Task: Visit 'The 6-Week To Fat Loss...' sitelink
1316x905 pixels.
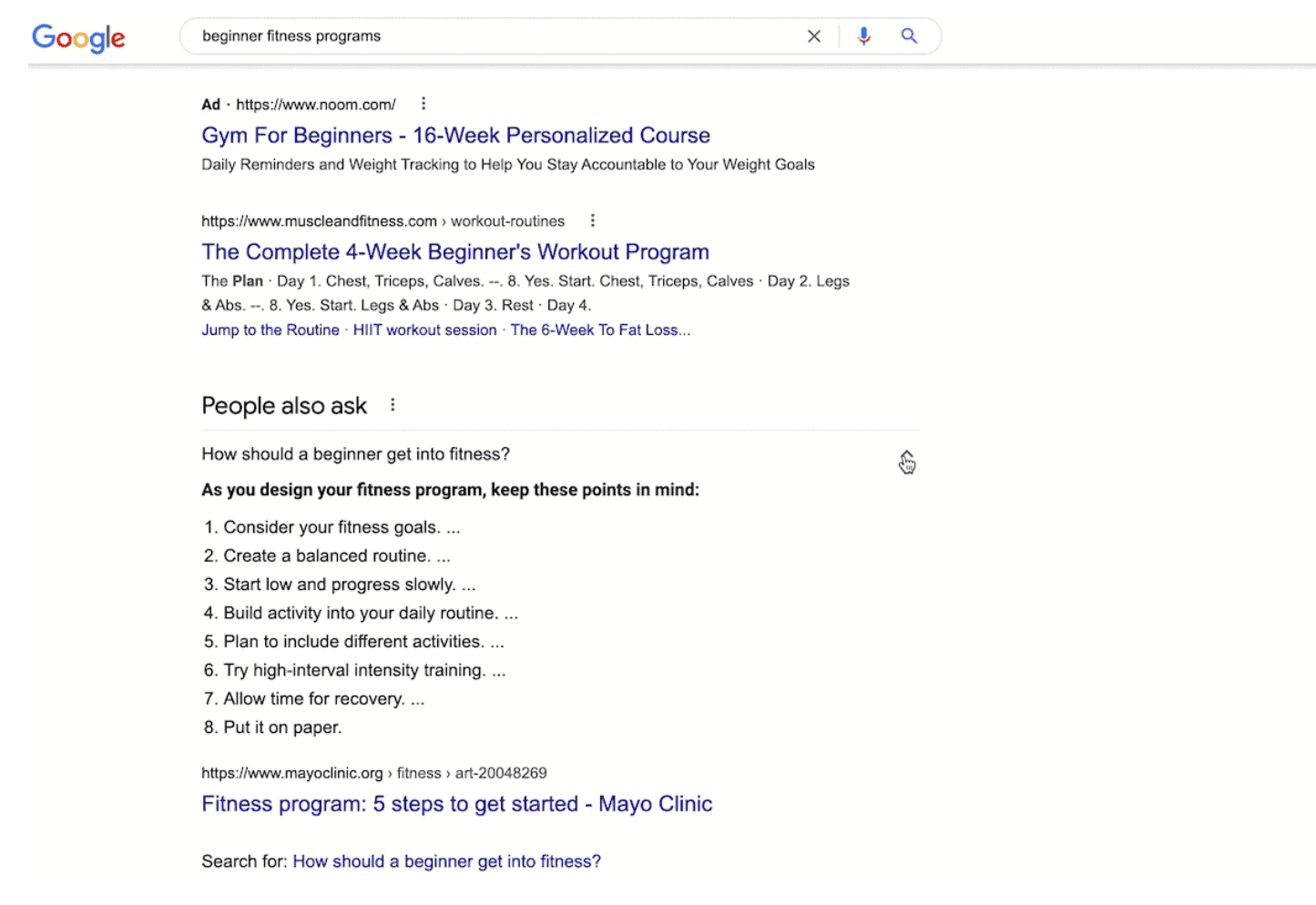Action: tap(599, 330)
